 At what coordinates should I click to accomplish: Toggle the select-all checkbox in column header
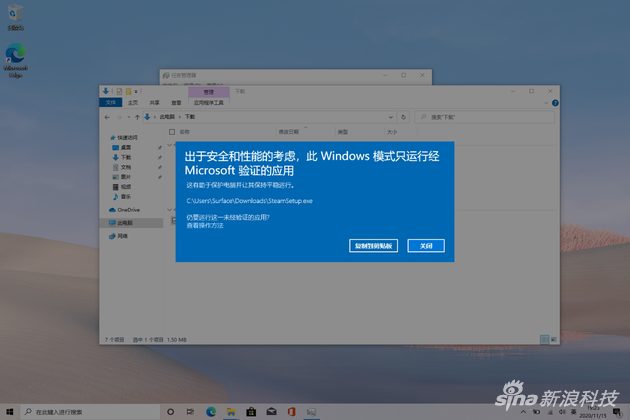coord(172,132)
